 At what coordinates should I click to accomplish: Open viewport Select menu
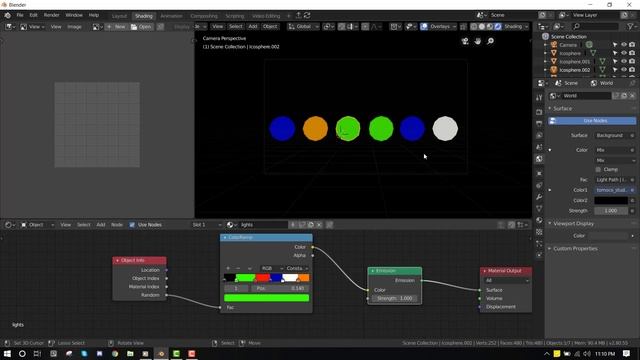pyautogui.click(x=236, y=27)
